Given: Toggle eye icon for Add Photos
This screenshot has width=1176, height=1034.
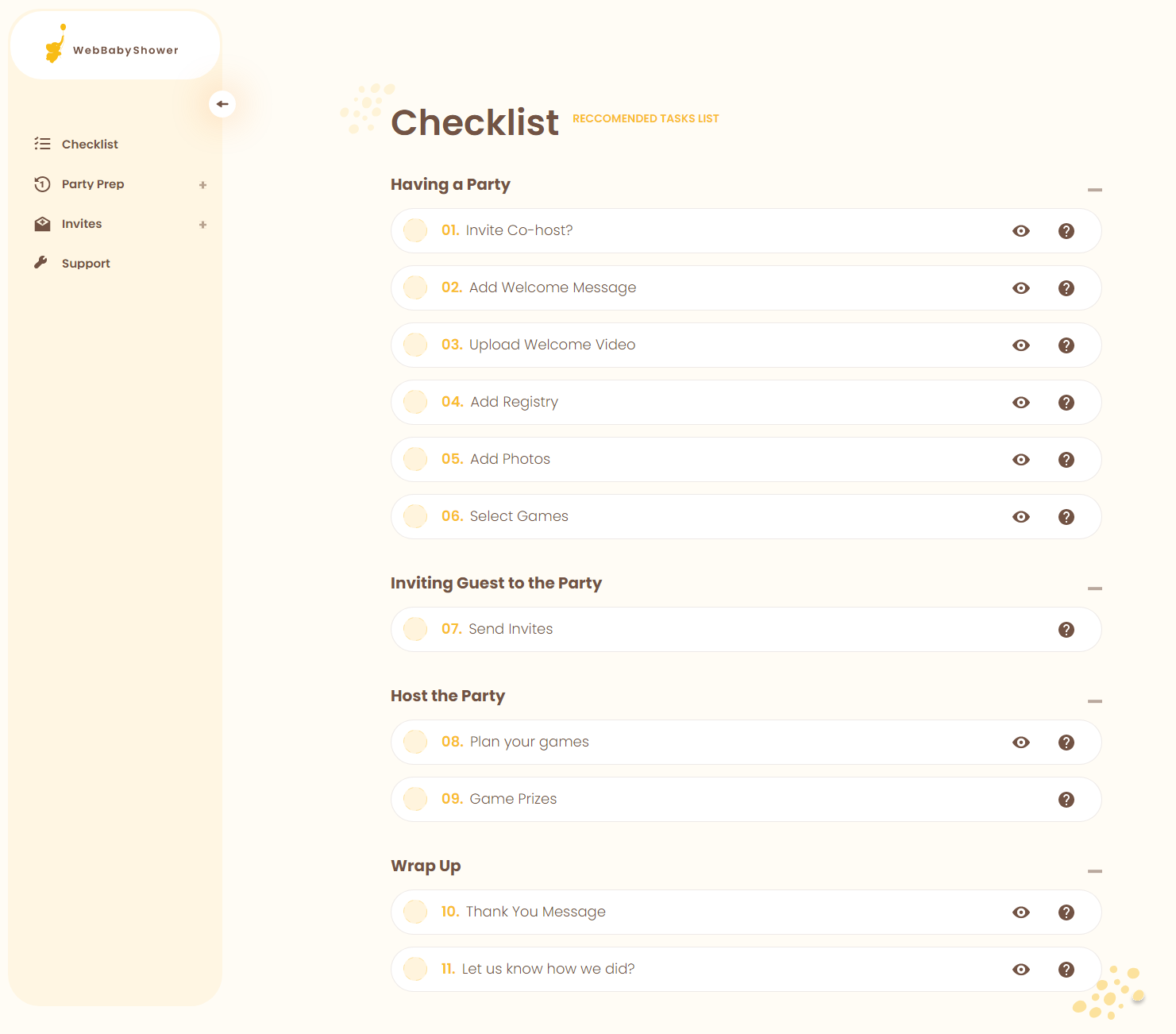Looking at the screenshot, I should tap(1021, 460).
